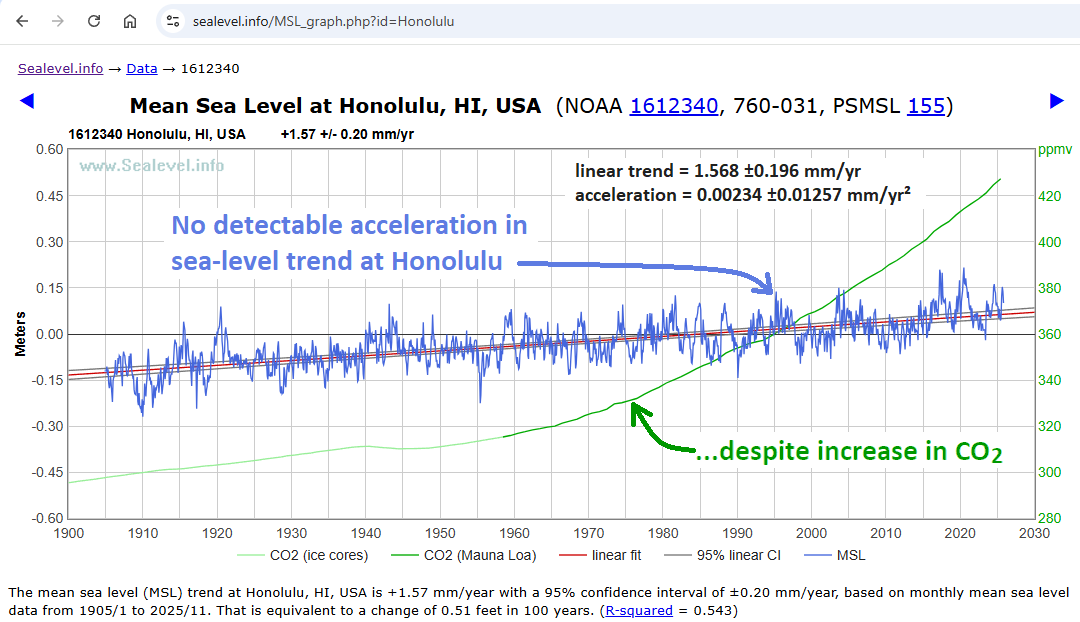
Task: Open the R-squared link
Action: click(644, 609)
